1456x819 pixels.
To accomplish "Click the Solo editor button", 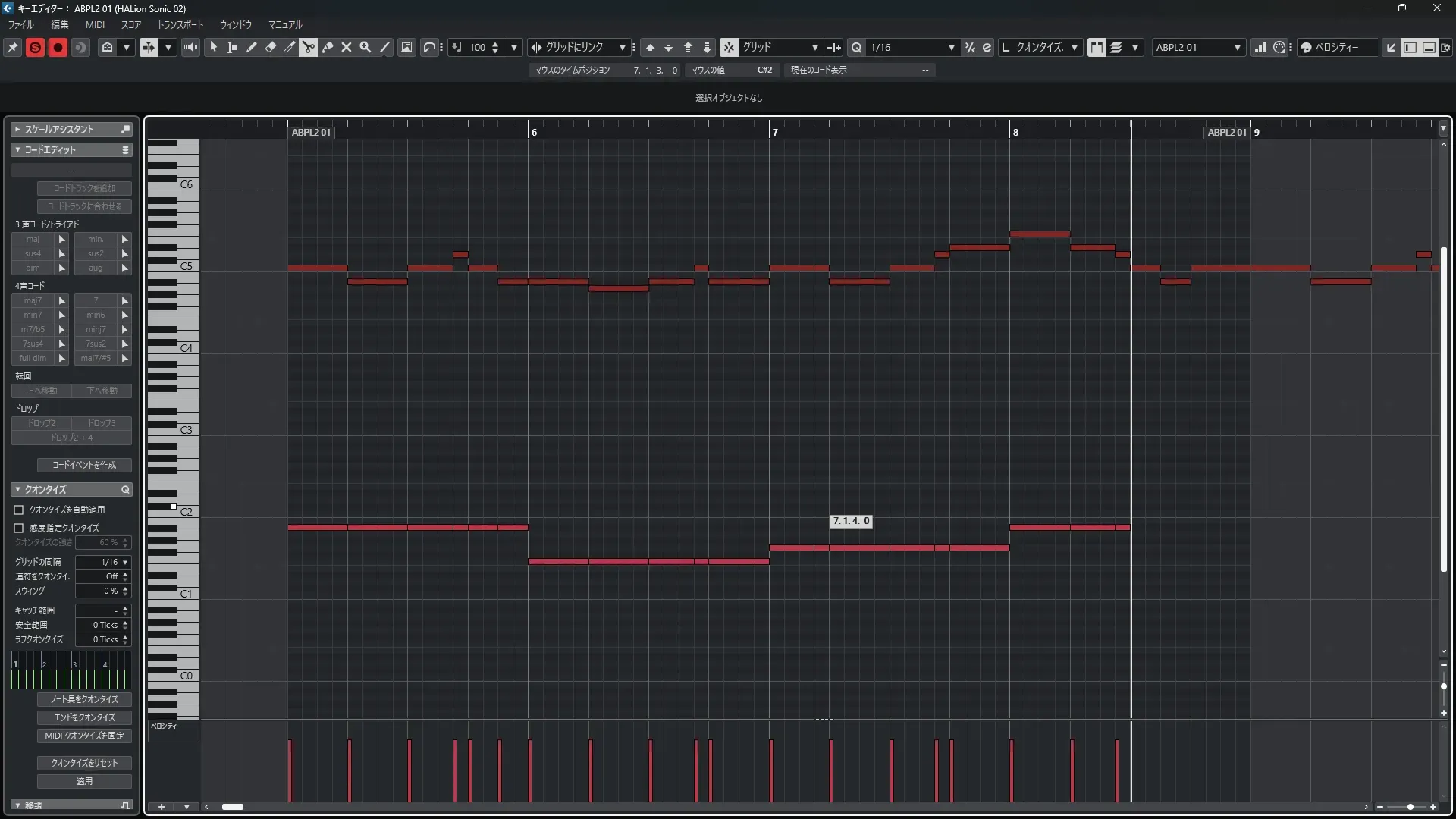I will (x=35, y=47).
